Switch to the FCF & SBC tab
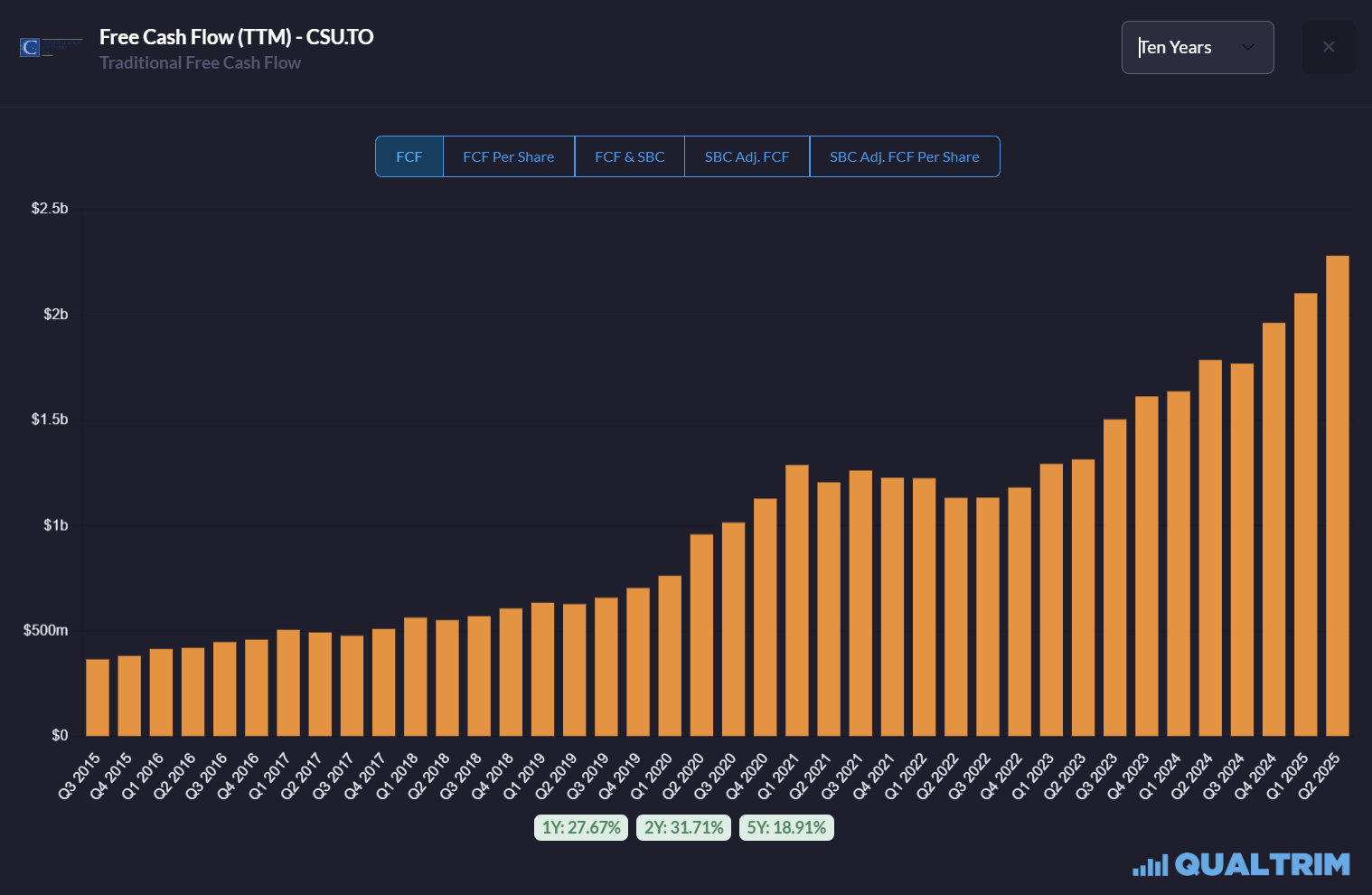 630,156
